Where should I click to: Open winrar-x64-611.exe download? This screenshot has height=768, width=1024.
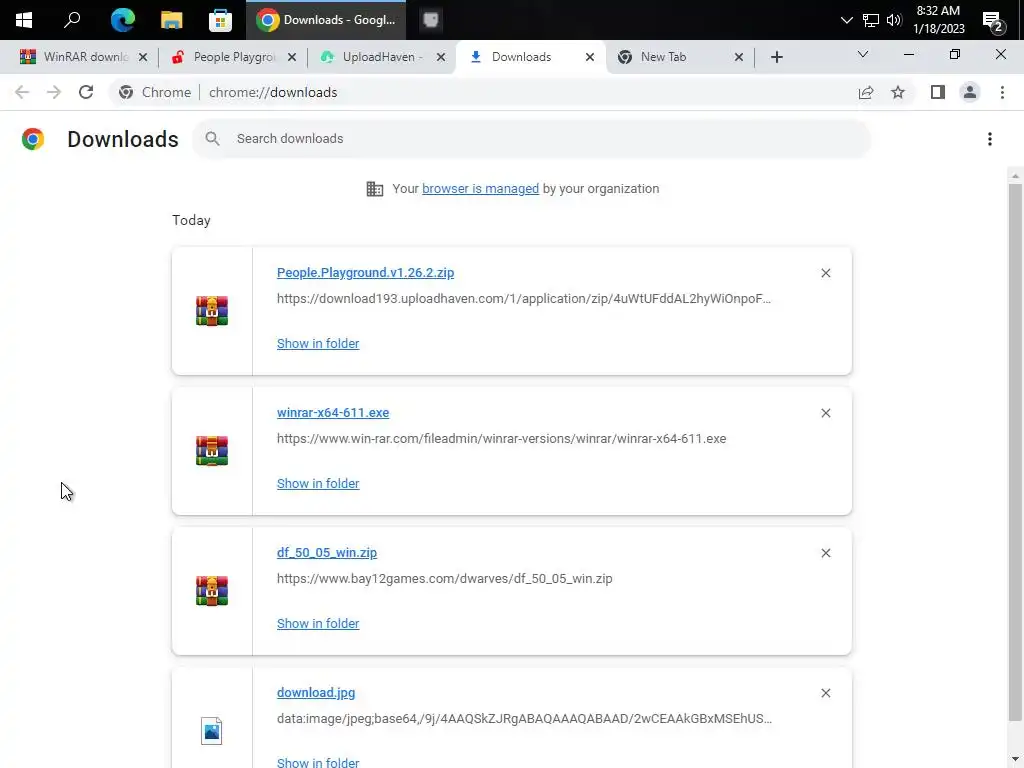[332, 413]
